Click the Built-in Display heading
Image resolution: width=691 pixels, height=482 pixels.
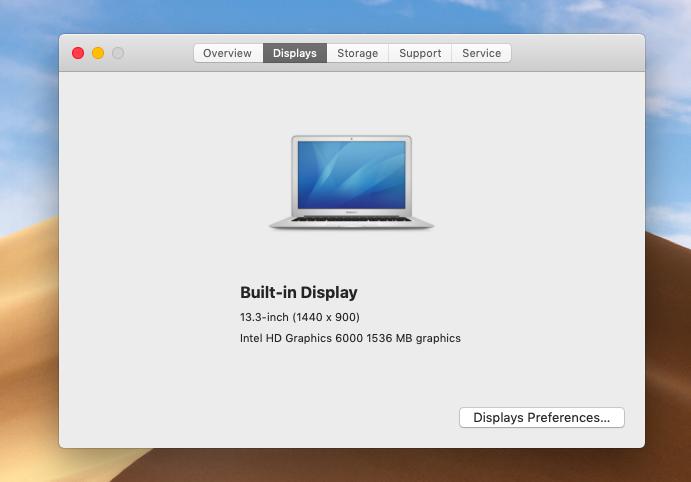(x=299, y=293)
